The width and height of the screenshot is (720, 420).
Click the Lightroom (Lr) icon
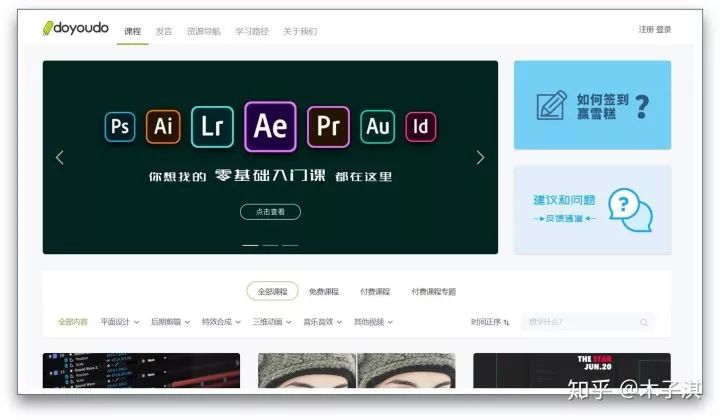tap(212, 126)
